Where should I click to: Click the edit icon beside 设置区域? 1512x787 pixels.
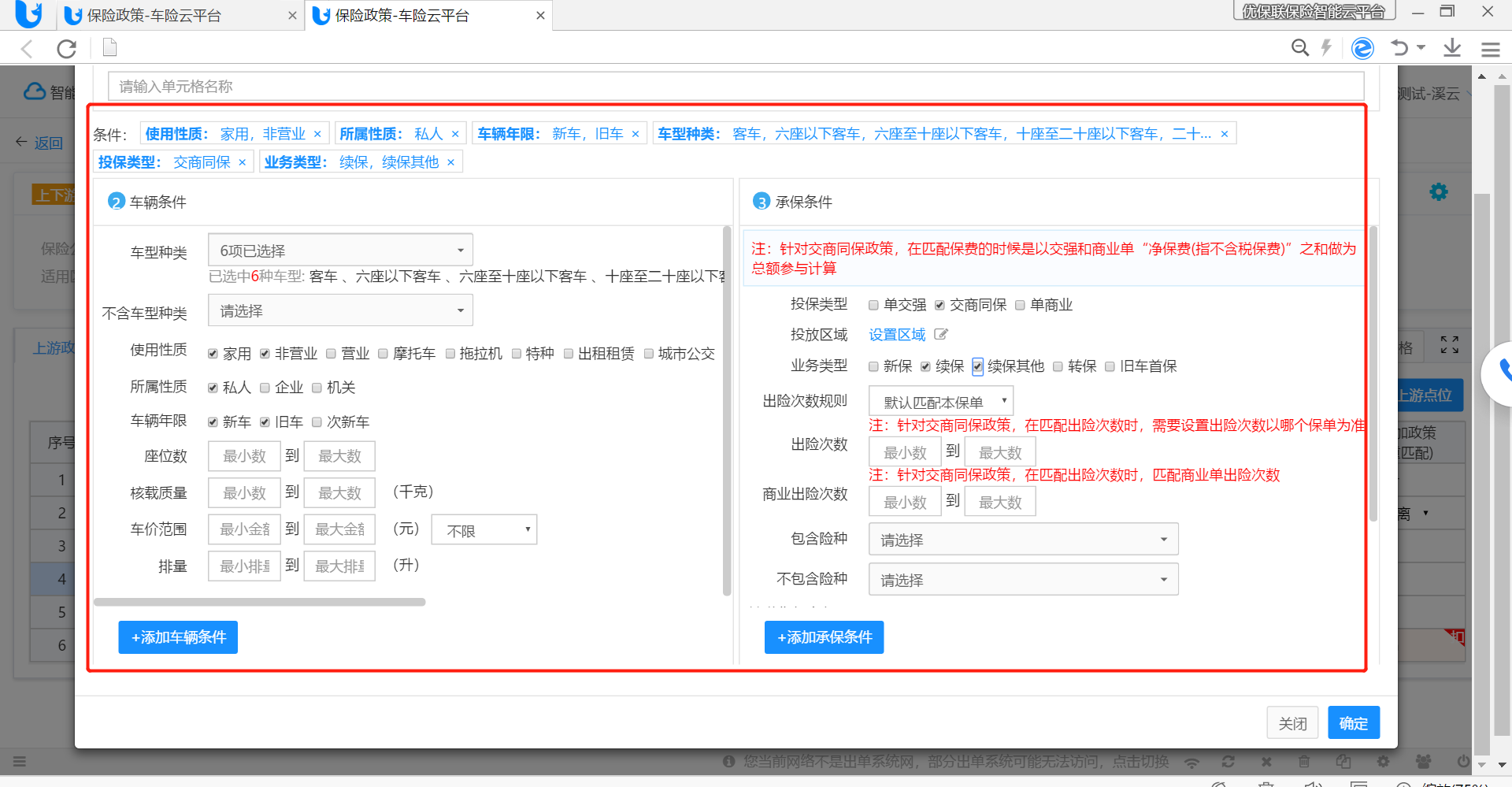point(941,335)
